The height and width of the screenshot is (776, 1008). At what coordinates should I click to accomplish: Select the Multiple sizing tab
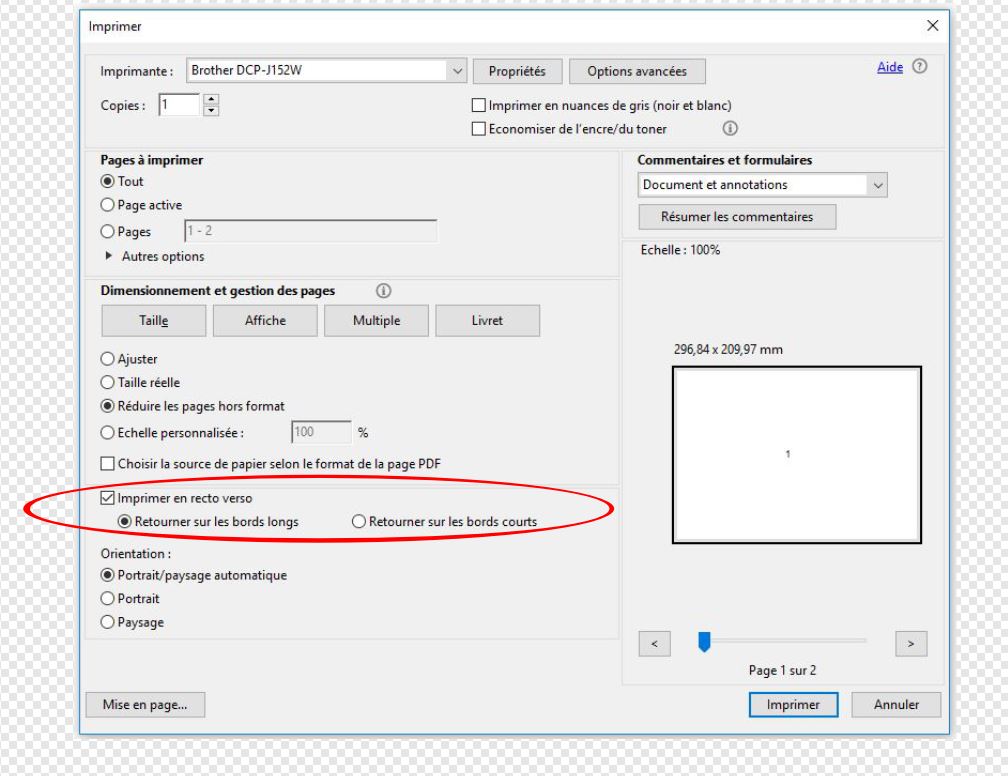click(x=376, y=320)
